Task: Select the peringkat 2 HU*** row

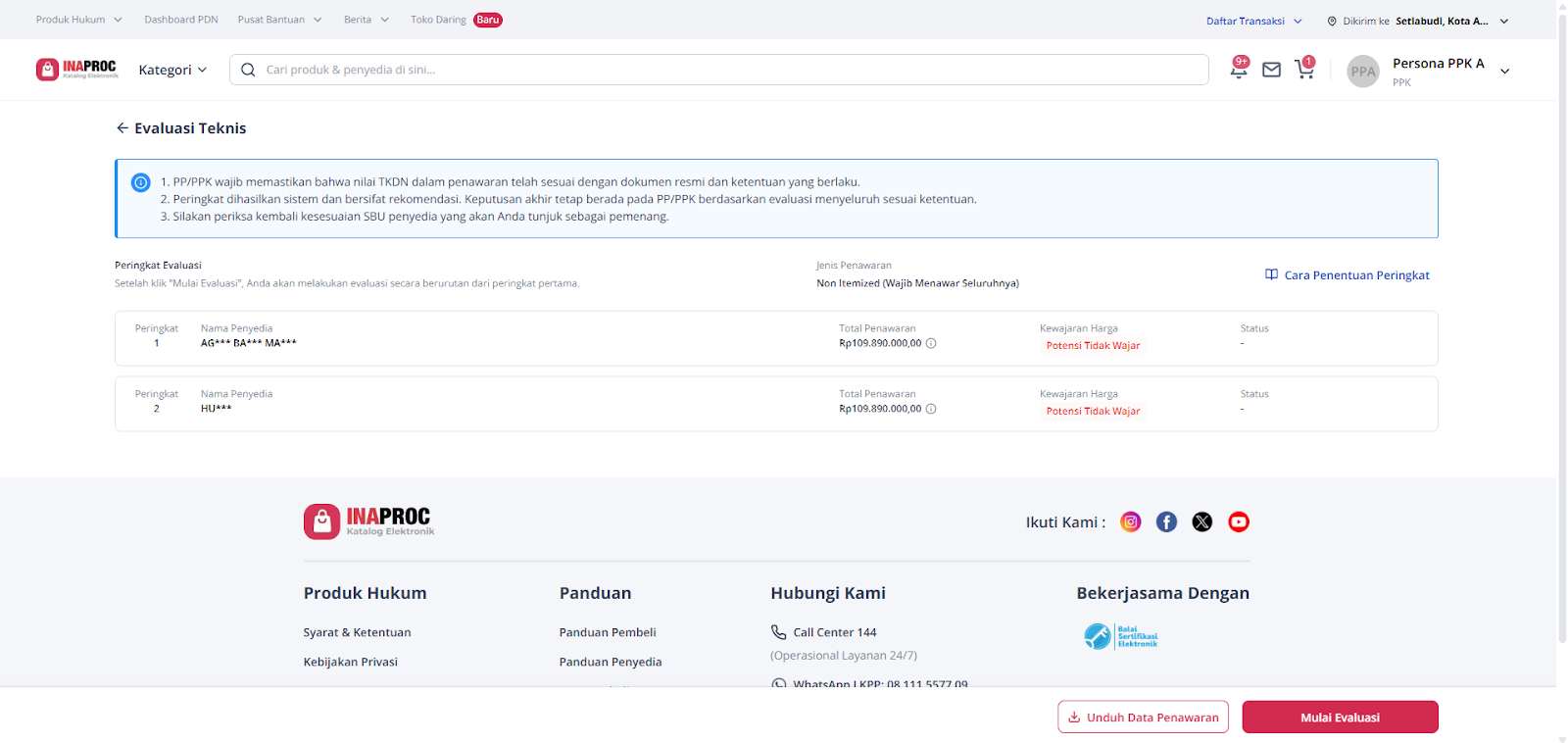Action: pos(776,404)
